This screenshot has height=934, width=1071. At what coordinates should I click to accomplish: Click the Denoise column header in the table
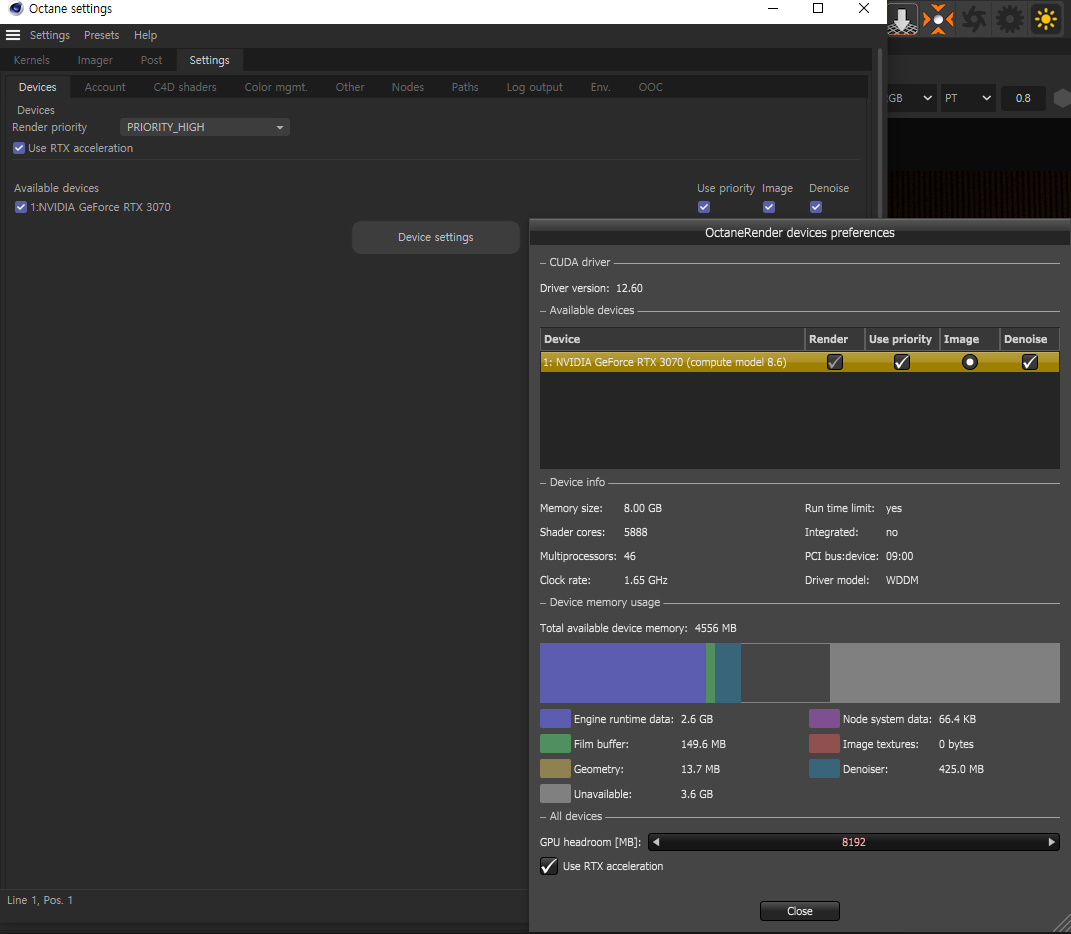(1030, 339)
